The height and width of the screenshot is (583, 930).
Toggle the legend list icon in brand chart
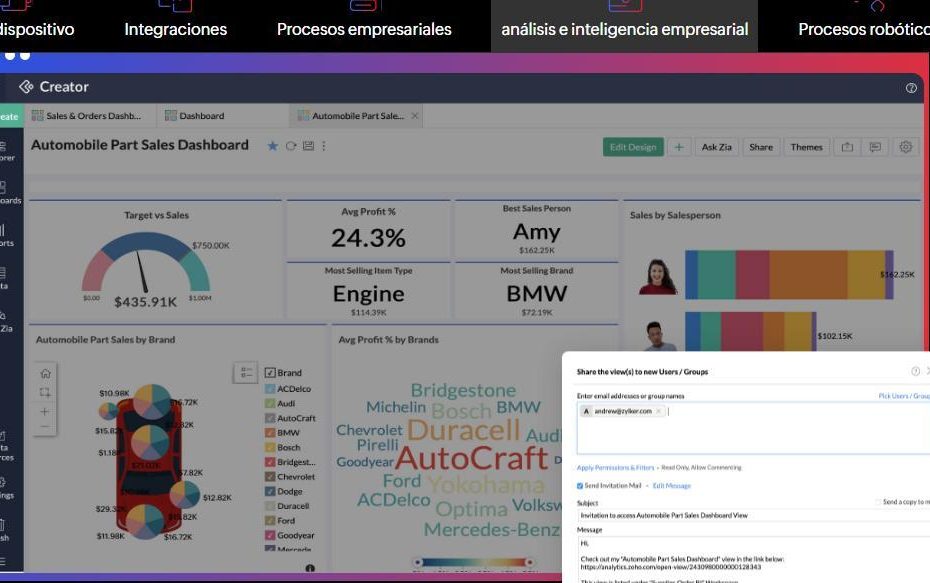pyautogui.click(x=246, y=372)
